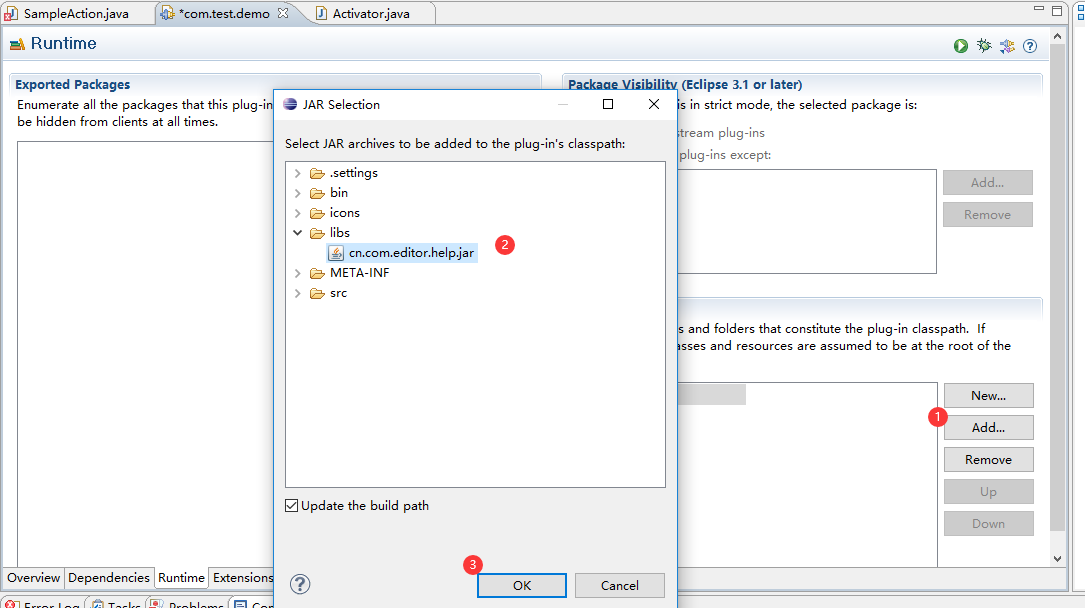Viewport: 1085px width, 608px height.
Task: Click the icons folder icon
Action: (317, 213)
